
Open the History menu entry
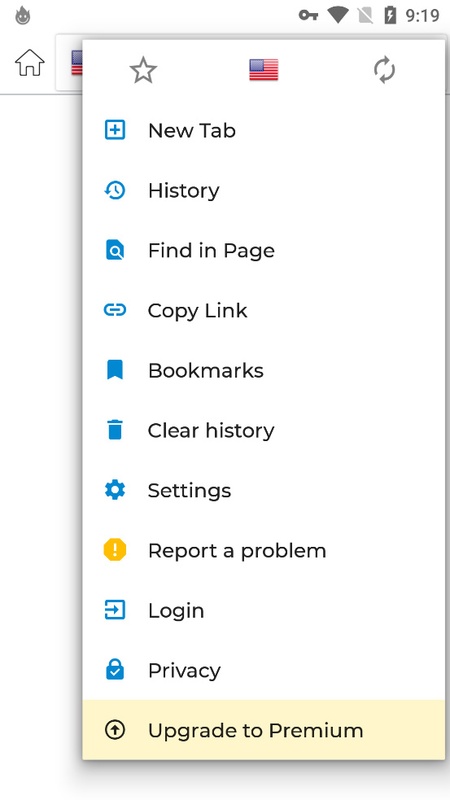coord(263,190)
